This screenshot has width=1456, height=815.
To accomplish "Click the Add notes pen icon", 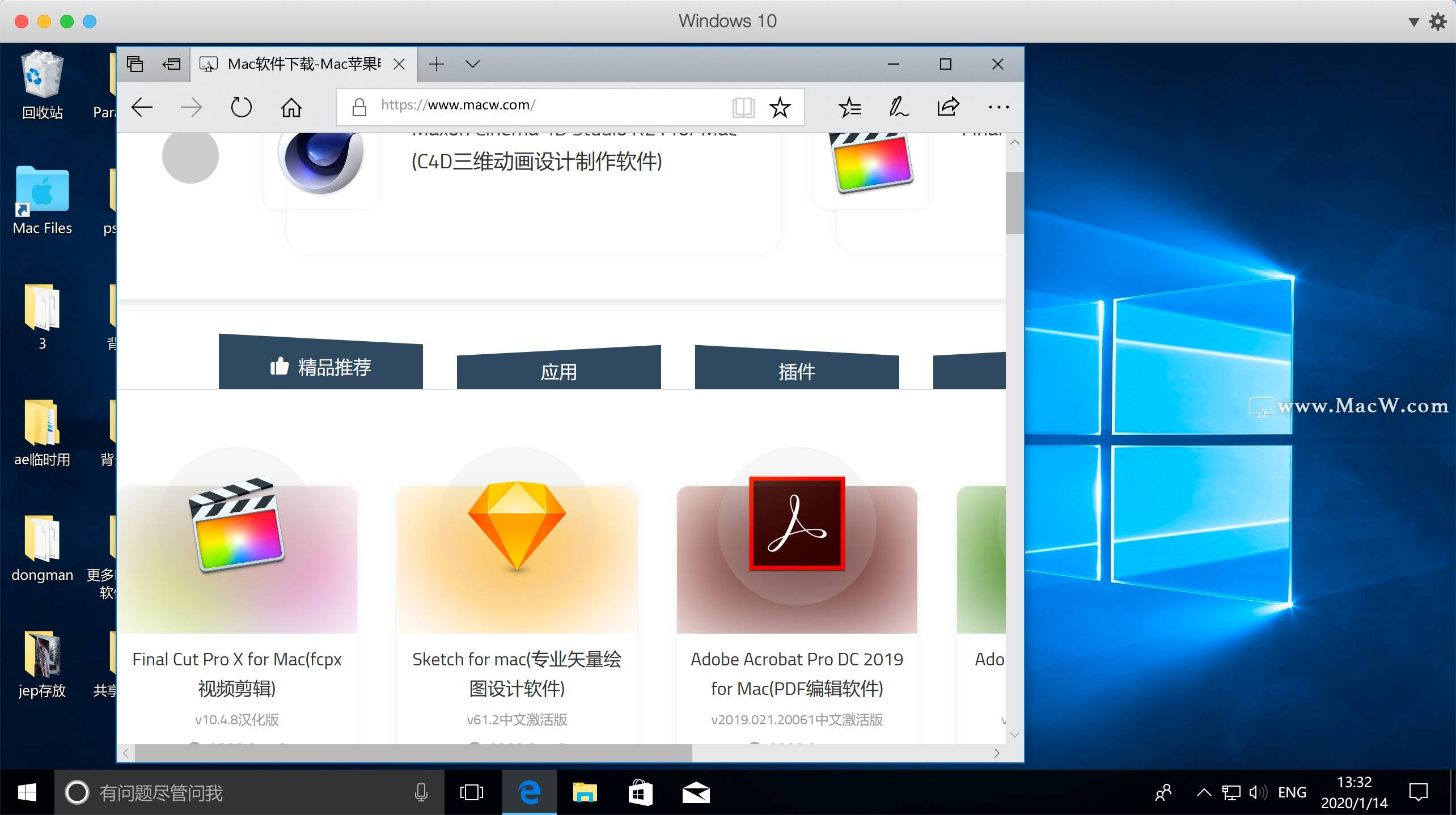I will [899, 107].
